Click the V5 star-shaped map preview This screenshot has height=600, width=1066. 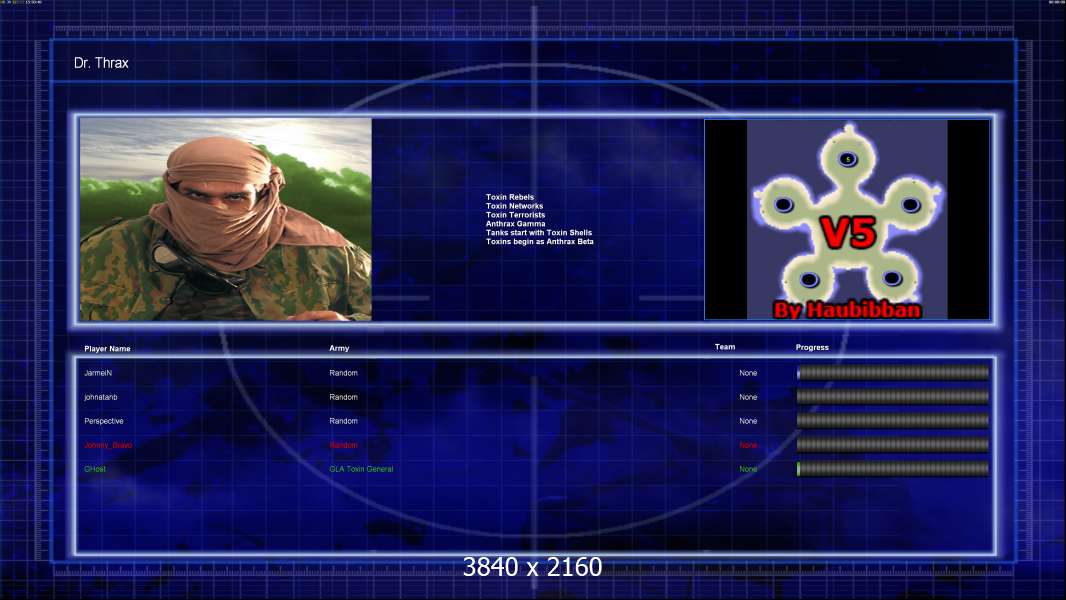pyautogui.click(x=847, y=219)
